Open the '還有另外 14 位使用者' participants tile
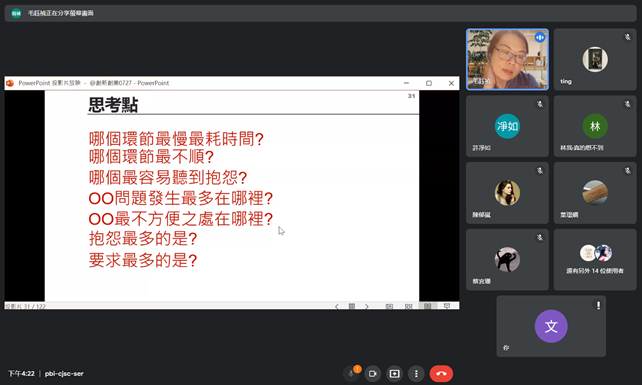 coord(595,260)
